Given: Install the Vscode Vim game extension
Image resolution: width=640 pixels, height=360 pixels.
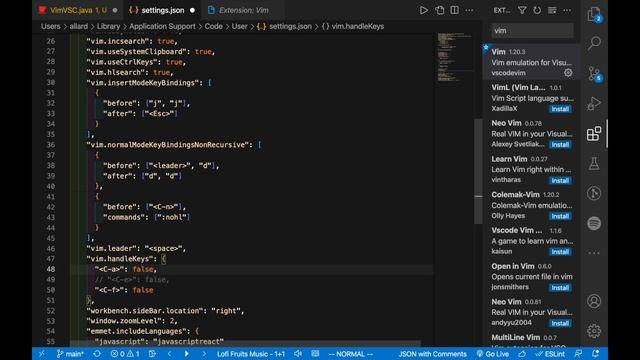Looking at the screenshot, I should [560, 252].
